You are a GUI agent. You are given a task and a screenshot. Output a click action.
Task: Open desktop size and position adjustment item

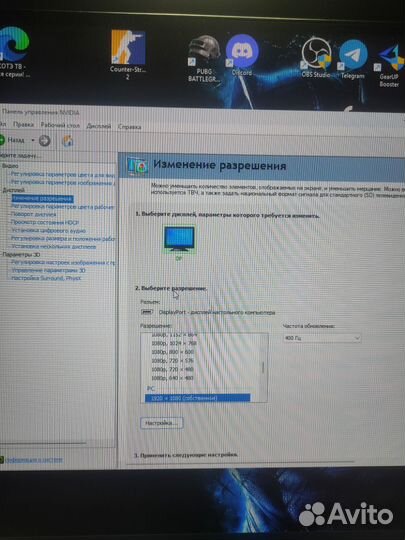coord(63,238)
